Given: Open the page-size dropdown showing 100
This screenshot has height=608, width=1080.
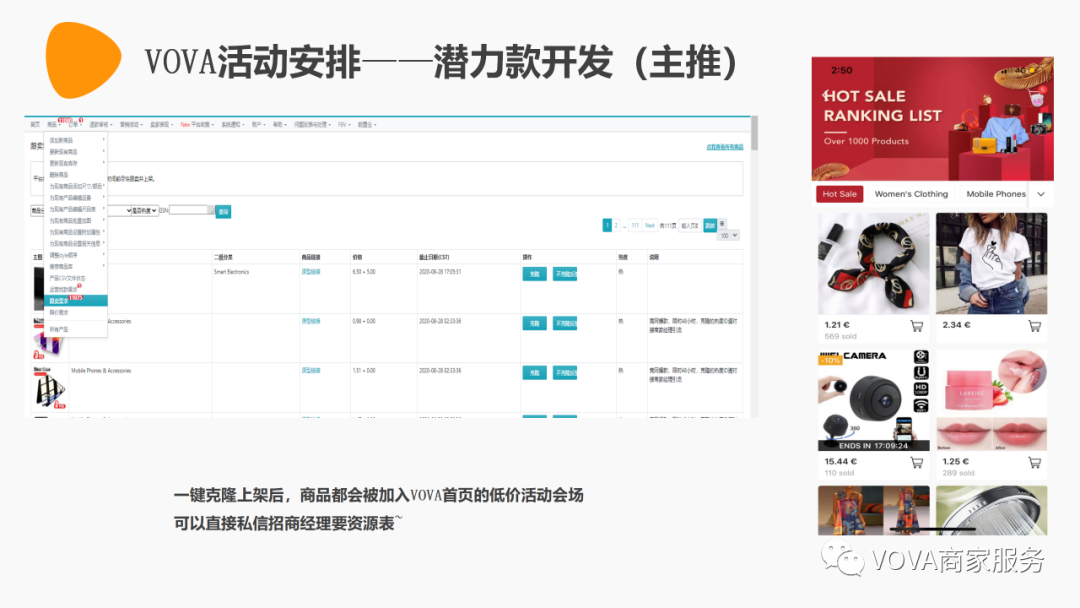Looking at the screenshot, I should (x=729, y=235).
